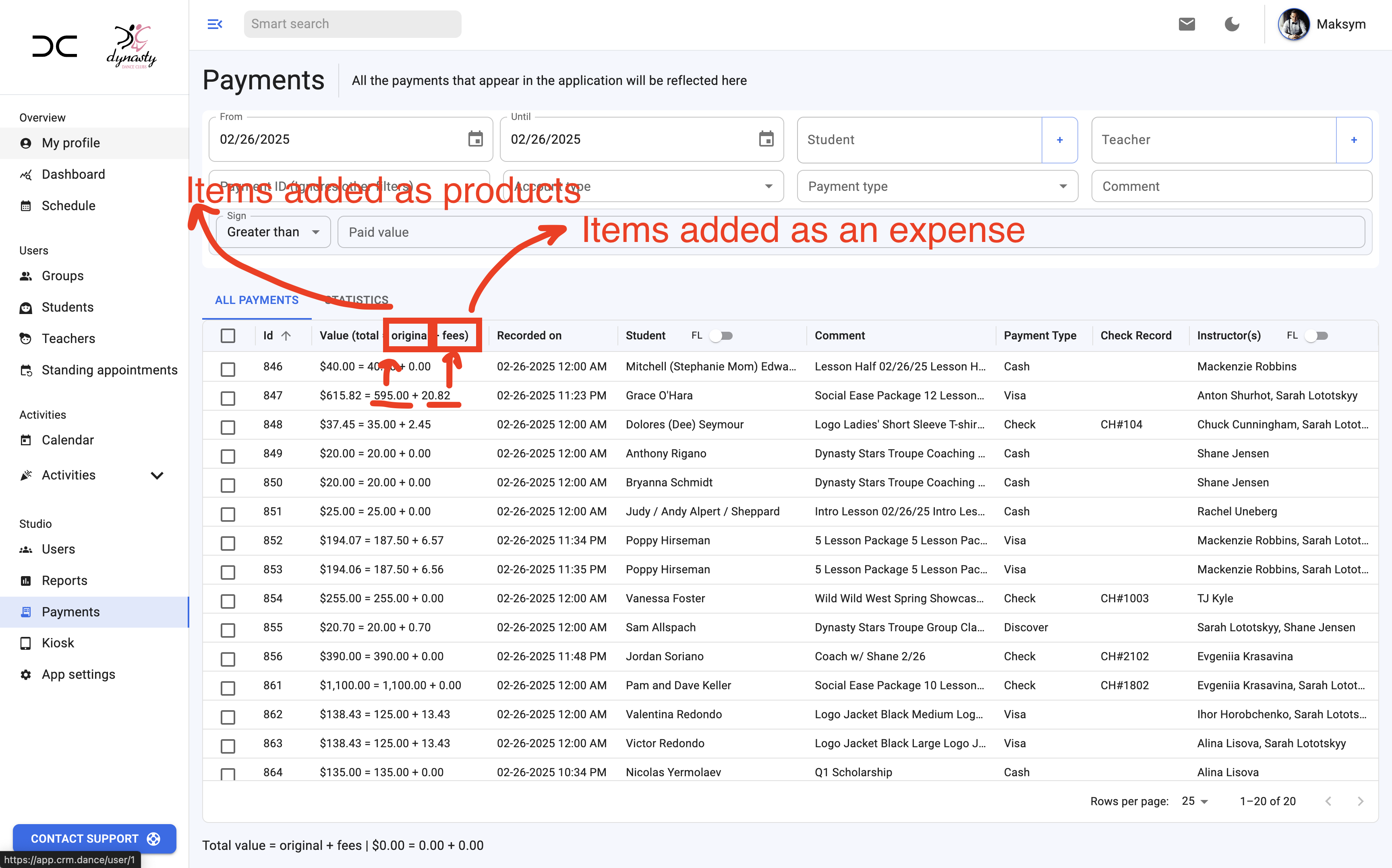Image resolution: width=1392 pixels, height=868 pixels.
Task: Click value $1,100.00 = 1,100.00 + 0.00
Action: click(391, 686)
